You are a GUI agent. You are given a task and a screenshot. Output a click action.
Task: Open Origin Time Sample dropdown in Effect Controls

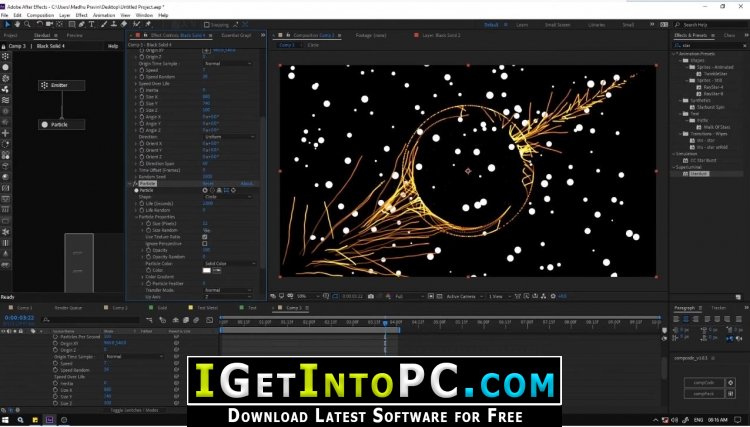228,64
